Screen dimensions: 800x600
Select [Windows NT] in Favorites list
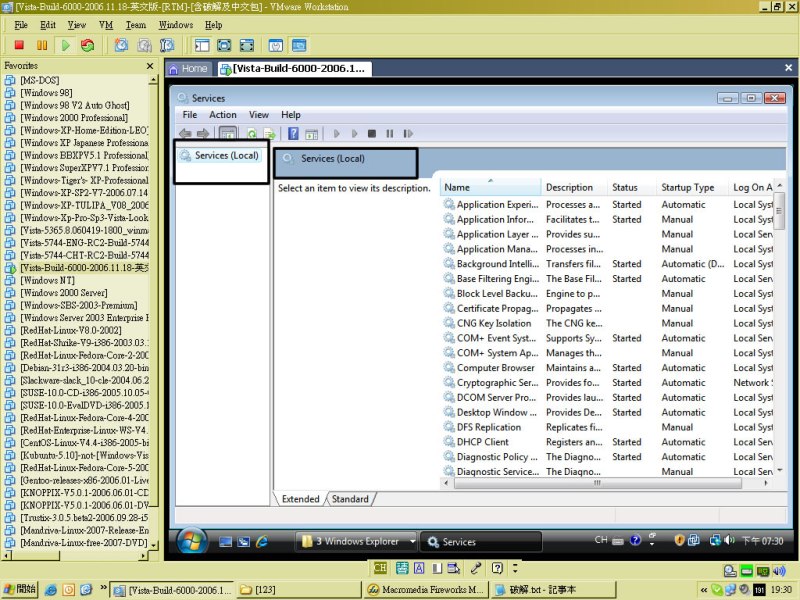(x=47, y=281)
